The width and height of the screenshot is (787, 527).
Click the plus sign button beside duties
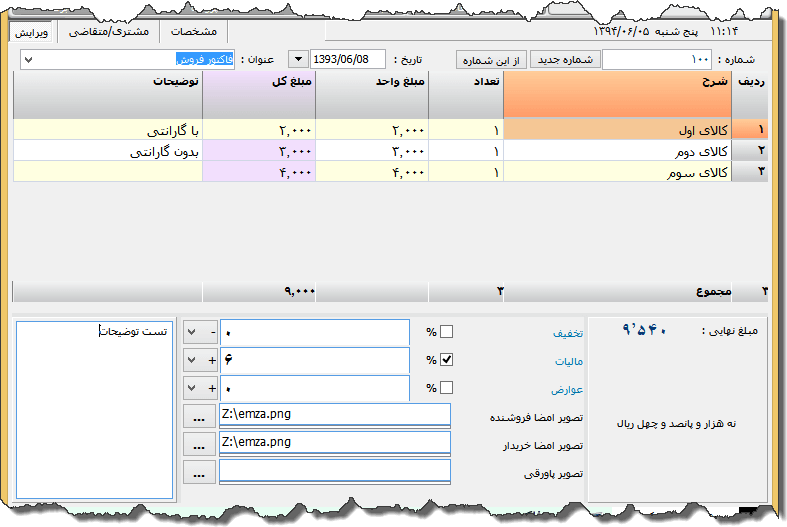click(213, 388)
